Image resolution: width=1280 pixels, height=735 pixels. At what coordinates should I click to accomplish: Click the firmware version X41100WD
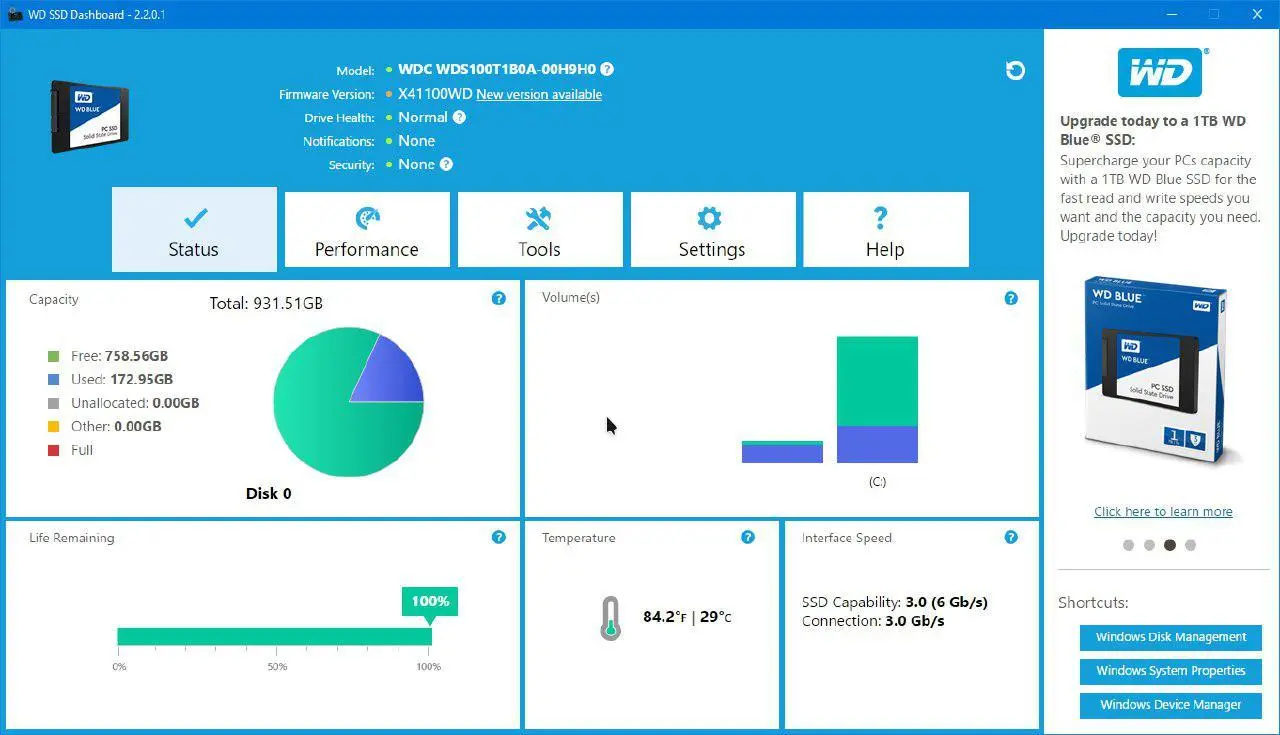tap(435, 94)
